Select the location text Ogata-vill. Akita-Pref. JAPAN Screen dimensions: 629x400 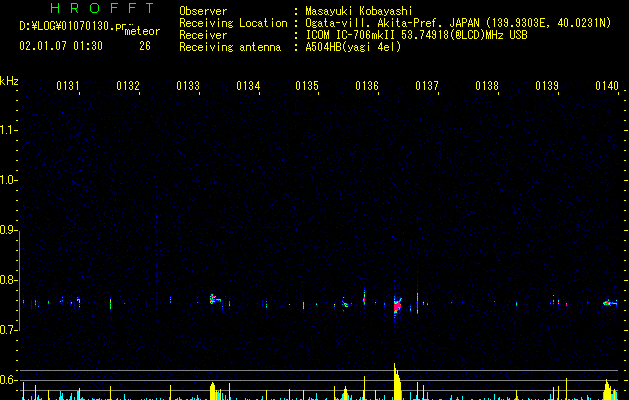[x=392, y=23]
